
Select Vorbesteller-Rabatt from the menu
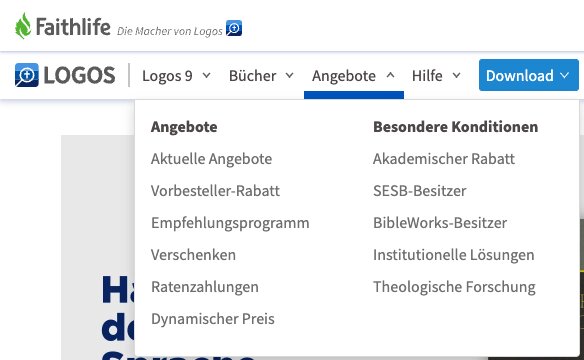pyautogui.click(x=215, y=191)
